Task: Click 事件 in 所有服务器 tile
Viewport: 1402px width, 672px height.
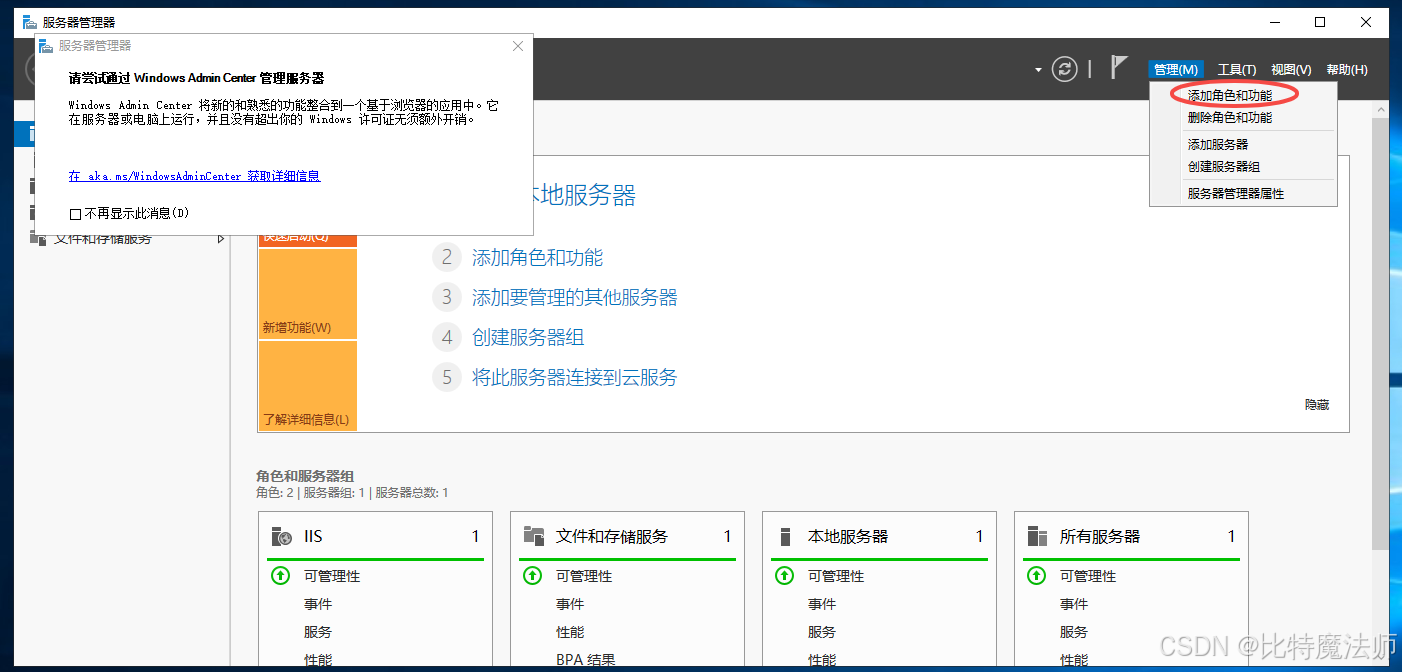Action: tap(1074, 604)
